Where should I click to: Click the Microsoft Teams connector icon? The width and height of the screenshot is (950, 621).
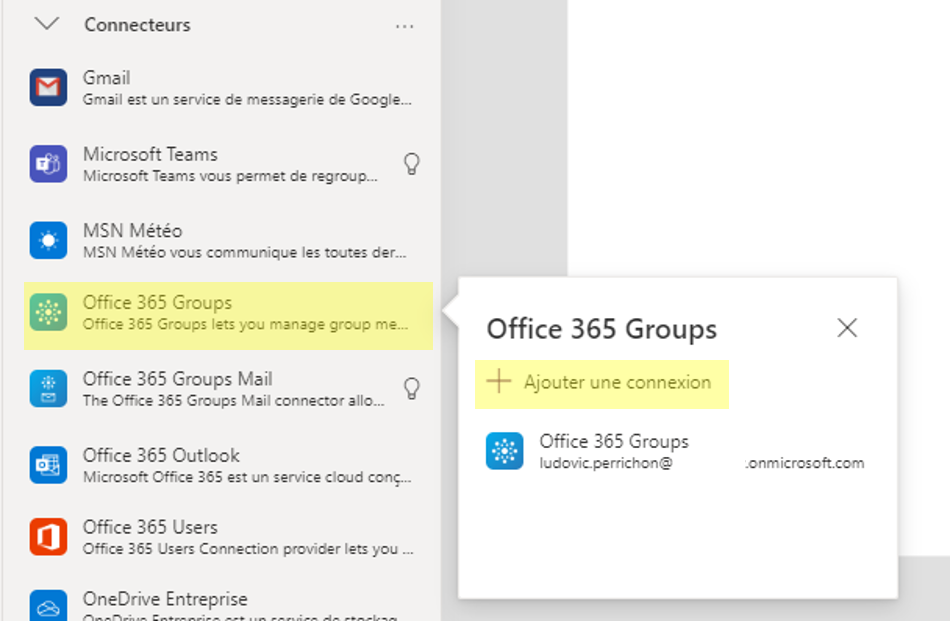click(48, 164)
